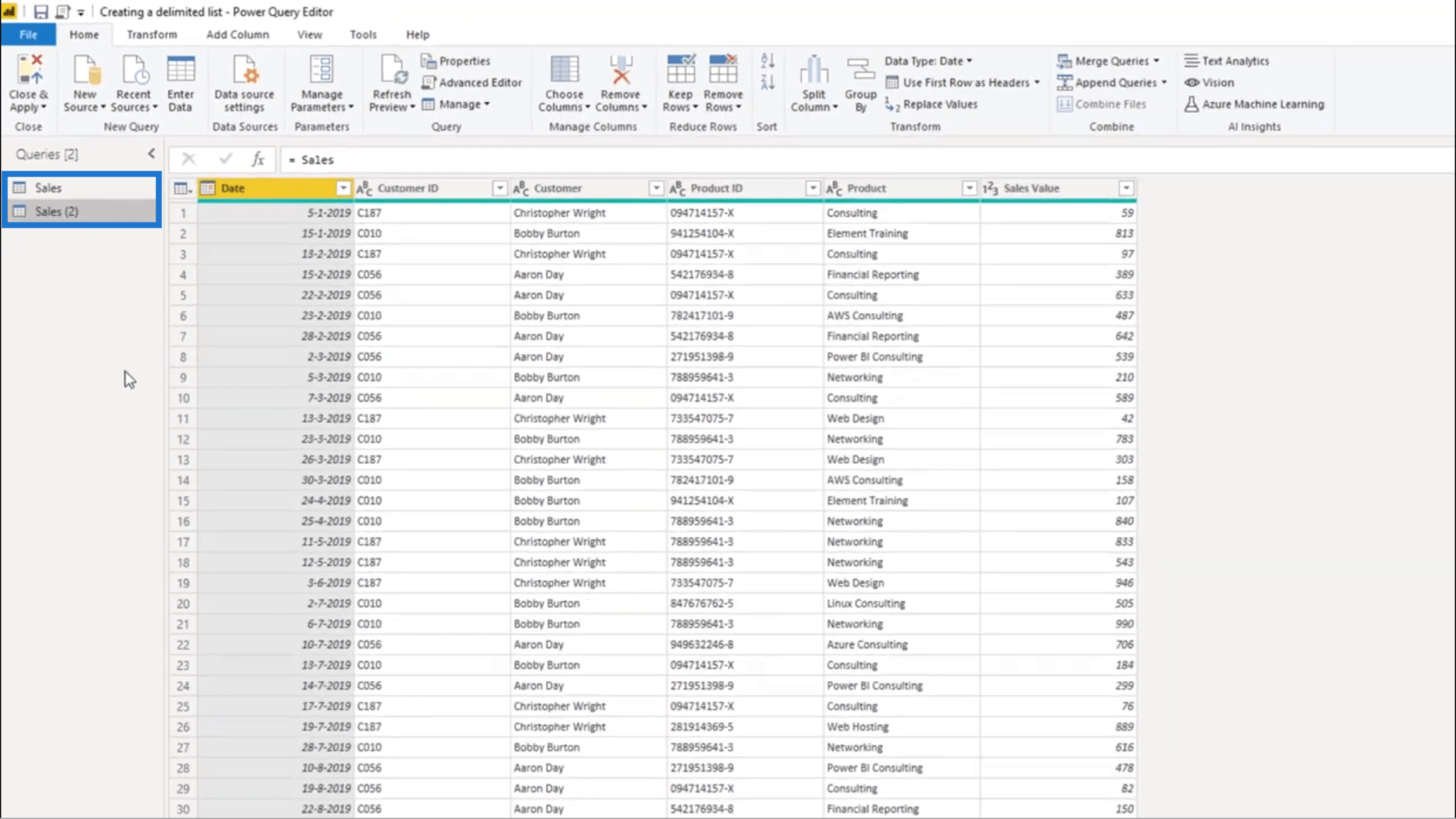Sort the column ascending
Viewport: 1456px width, 819px height.
point(767,61)
